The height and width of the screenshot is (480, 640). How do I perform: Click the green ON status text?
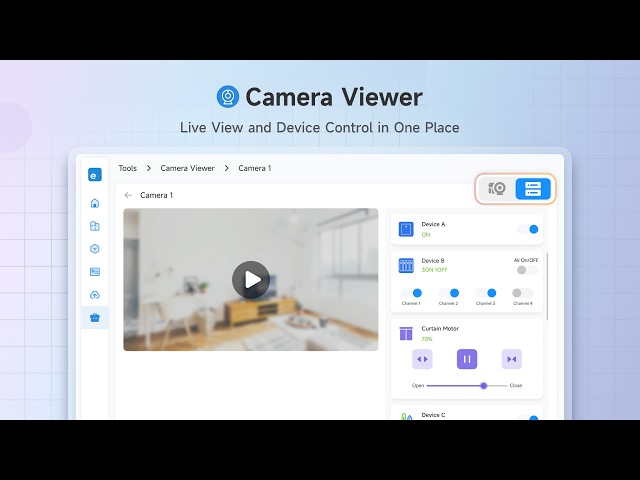click(426, 235)
